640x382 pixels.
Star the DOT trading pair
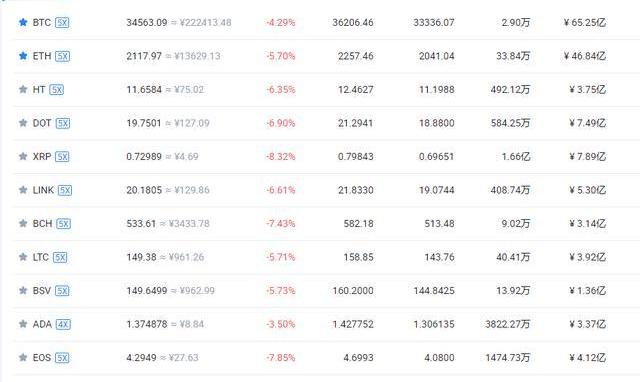[23, 122]
